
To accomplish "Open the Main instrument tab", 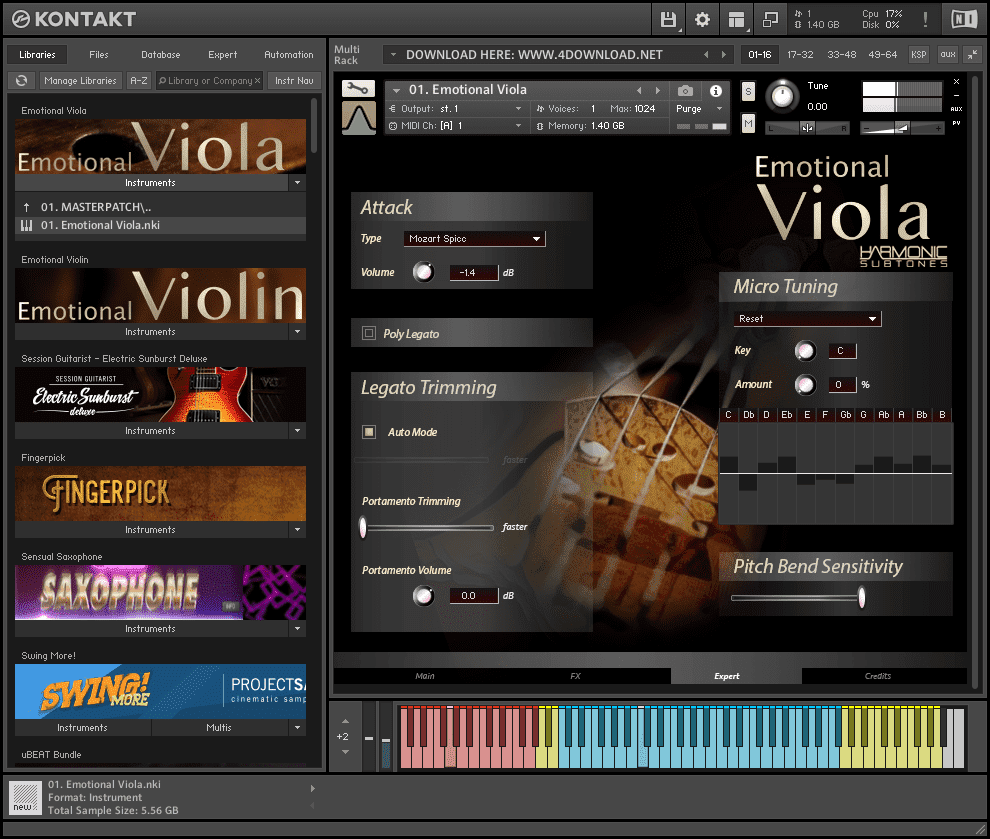I will point(425,676).
